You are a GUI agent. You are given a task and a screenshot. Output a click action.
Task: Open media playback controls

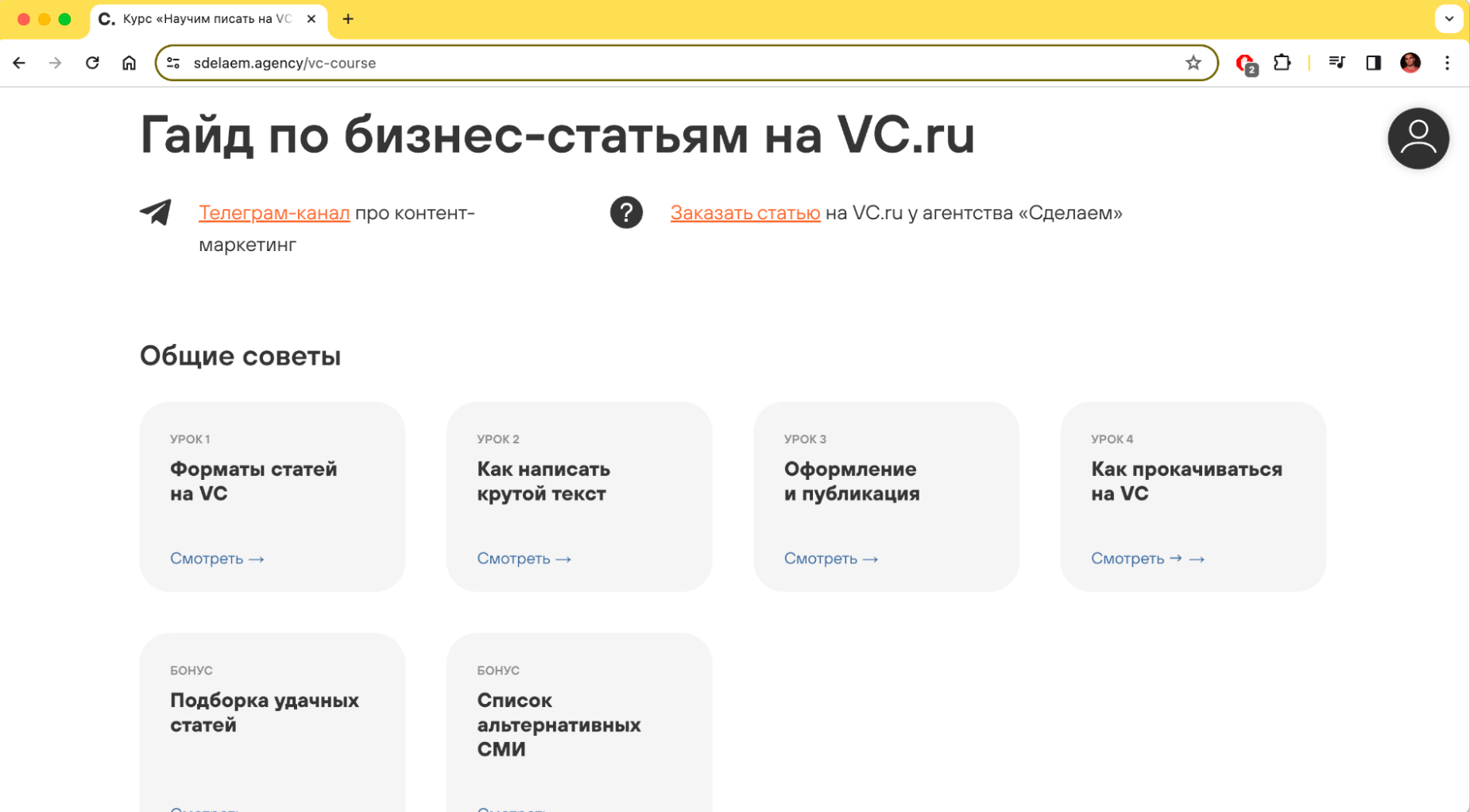point(1337,63)
